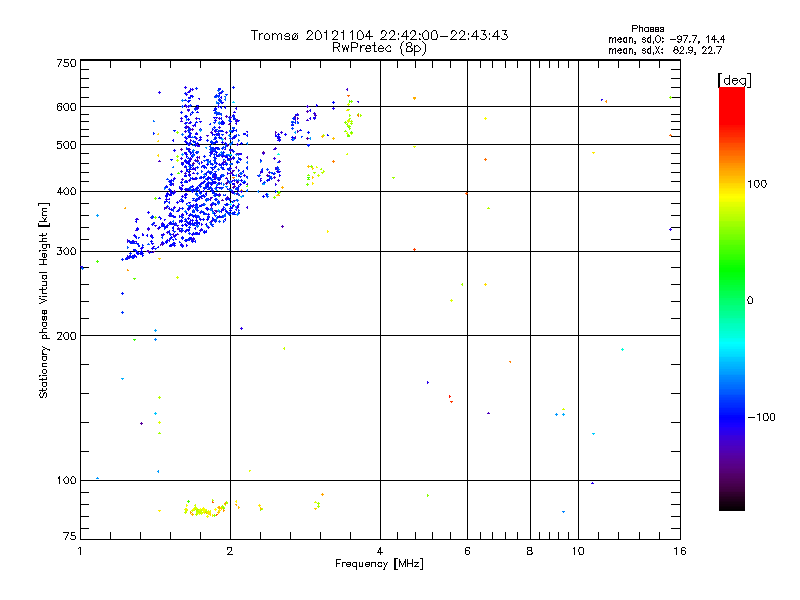Click the '600' y-axis tick label
Viewport: 800px width, 600px height.
tap(66, 107)
